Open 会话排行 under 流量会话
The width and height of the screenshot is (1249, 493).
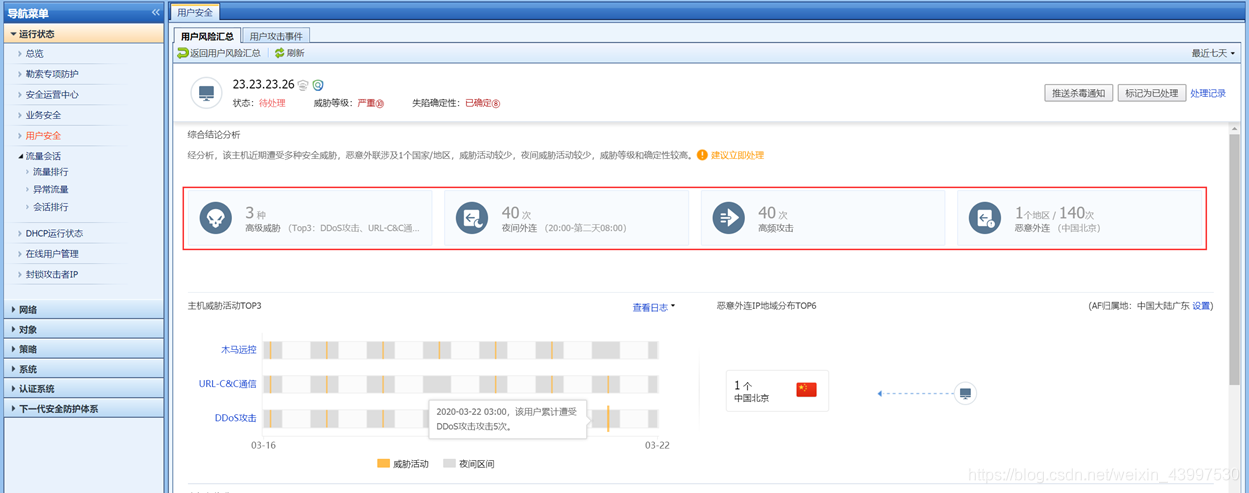click(51, 207)
